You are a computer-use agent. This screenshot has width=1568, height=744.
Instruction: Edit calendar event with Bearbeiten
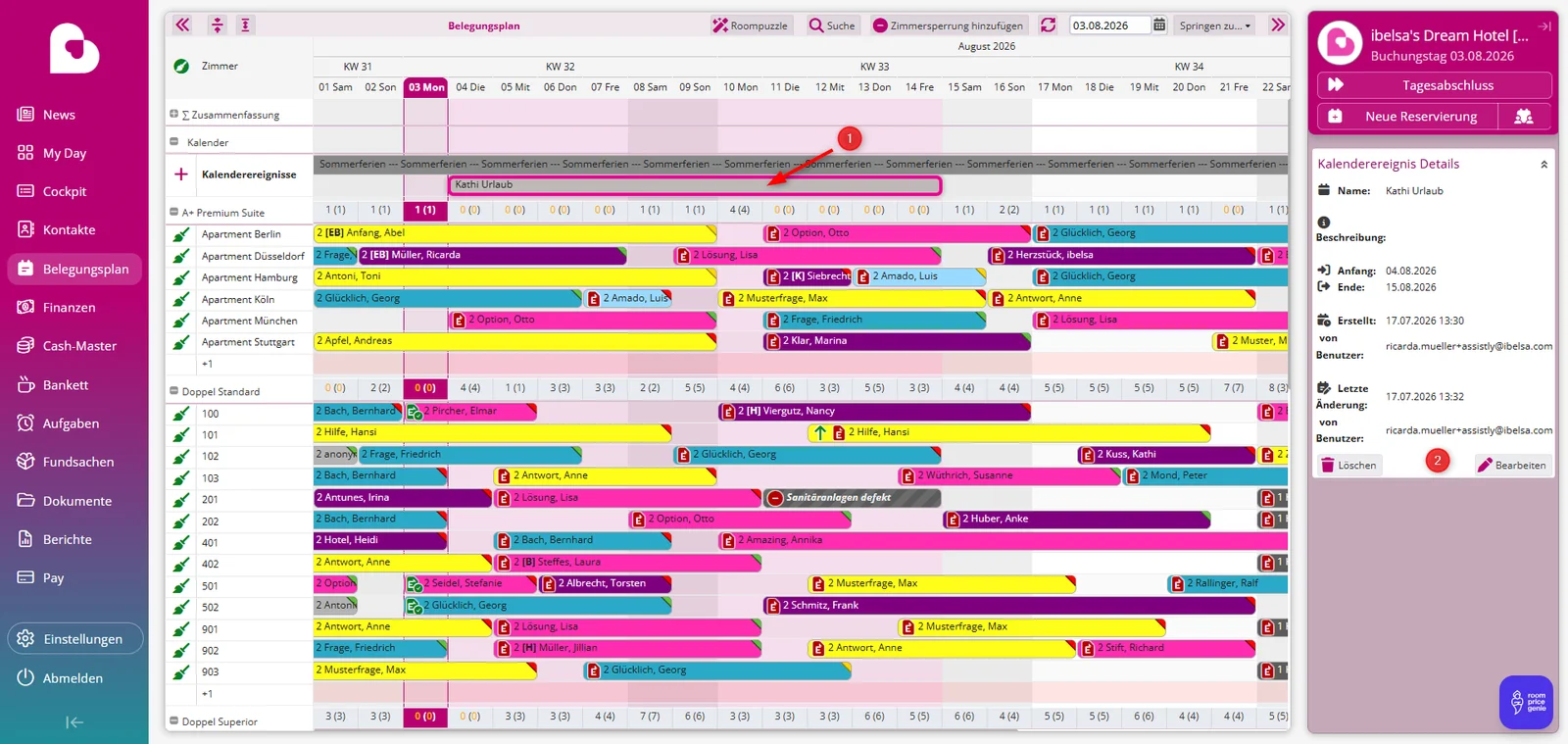click(1511, 465)
